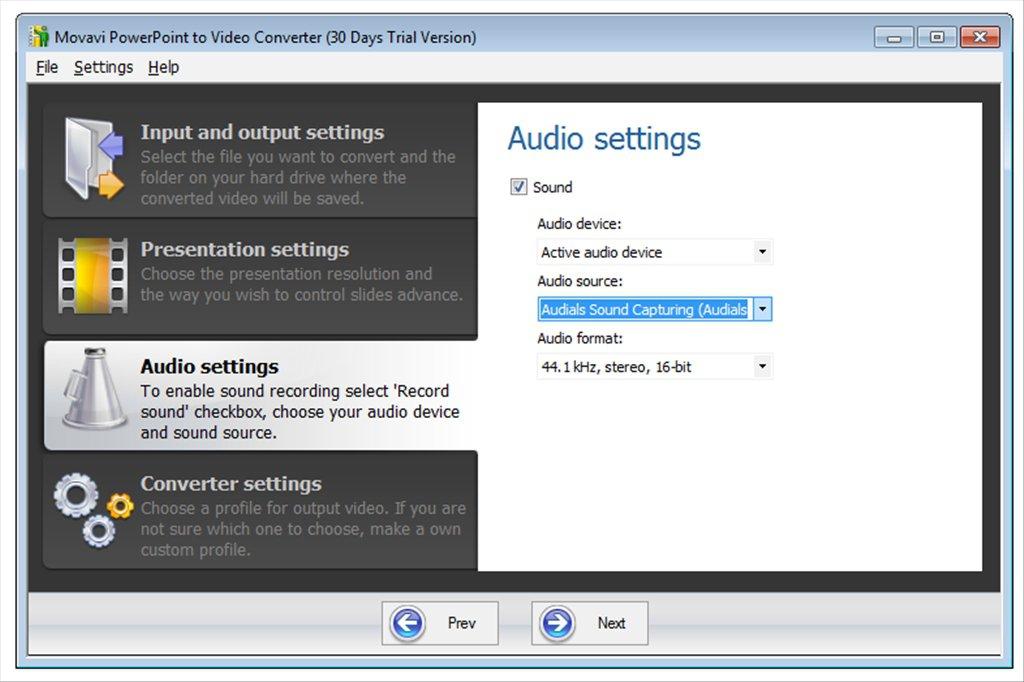Open the Audio format dropdown
Screen dimensions: 1024x682
(763, 366)
